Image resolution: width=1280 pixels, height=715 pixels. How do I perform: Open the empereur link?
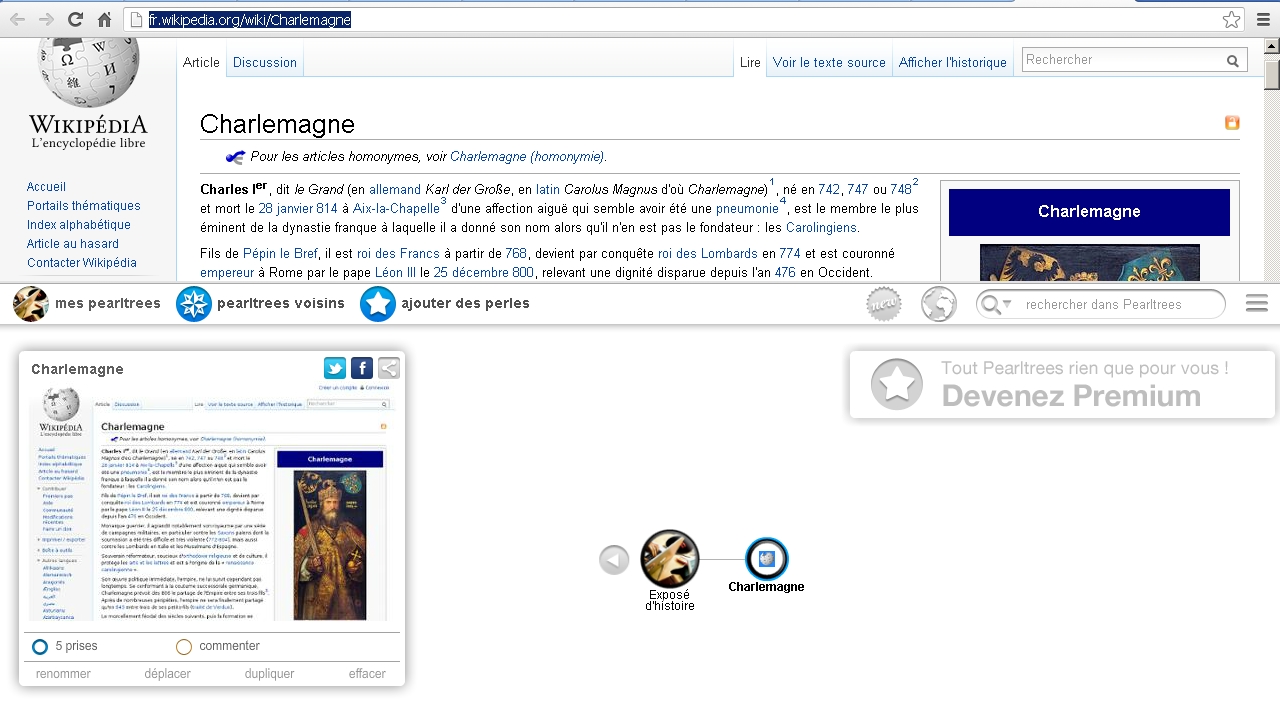(x=228, y=273)
